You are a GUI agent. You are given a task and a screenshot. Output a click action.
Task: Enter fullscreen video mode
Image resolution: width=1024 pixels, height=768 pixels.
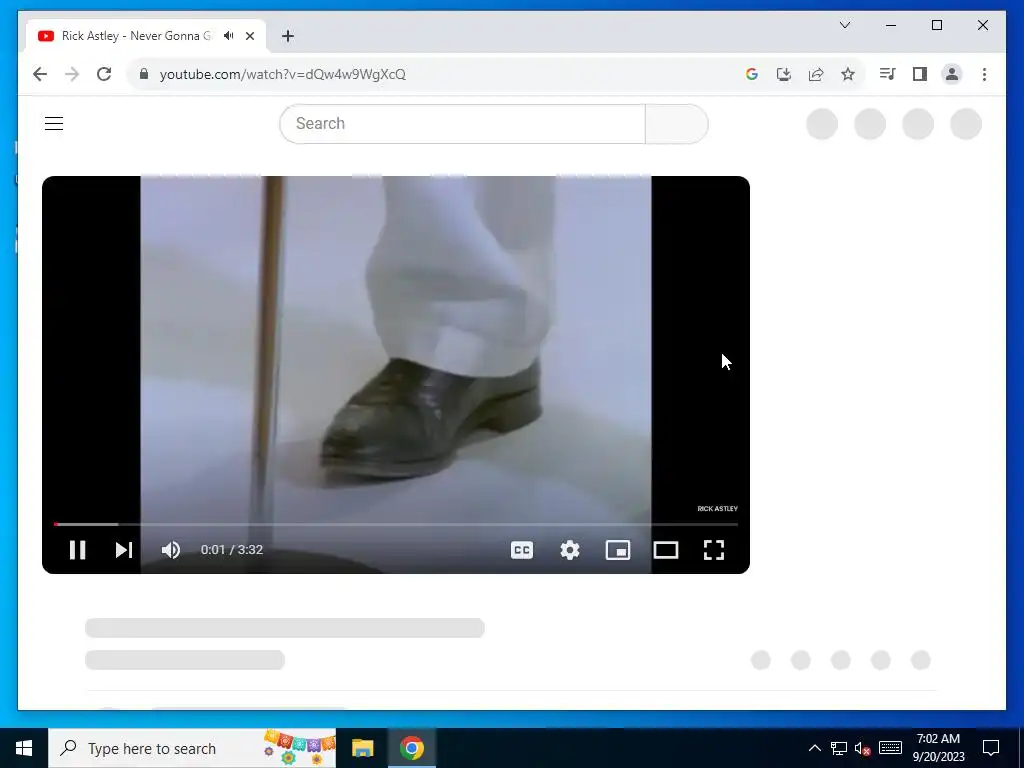[714, 550]
